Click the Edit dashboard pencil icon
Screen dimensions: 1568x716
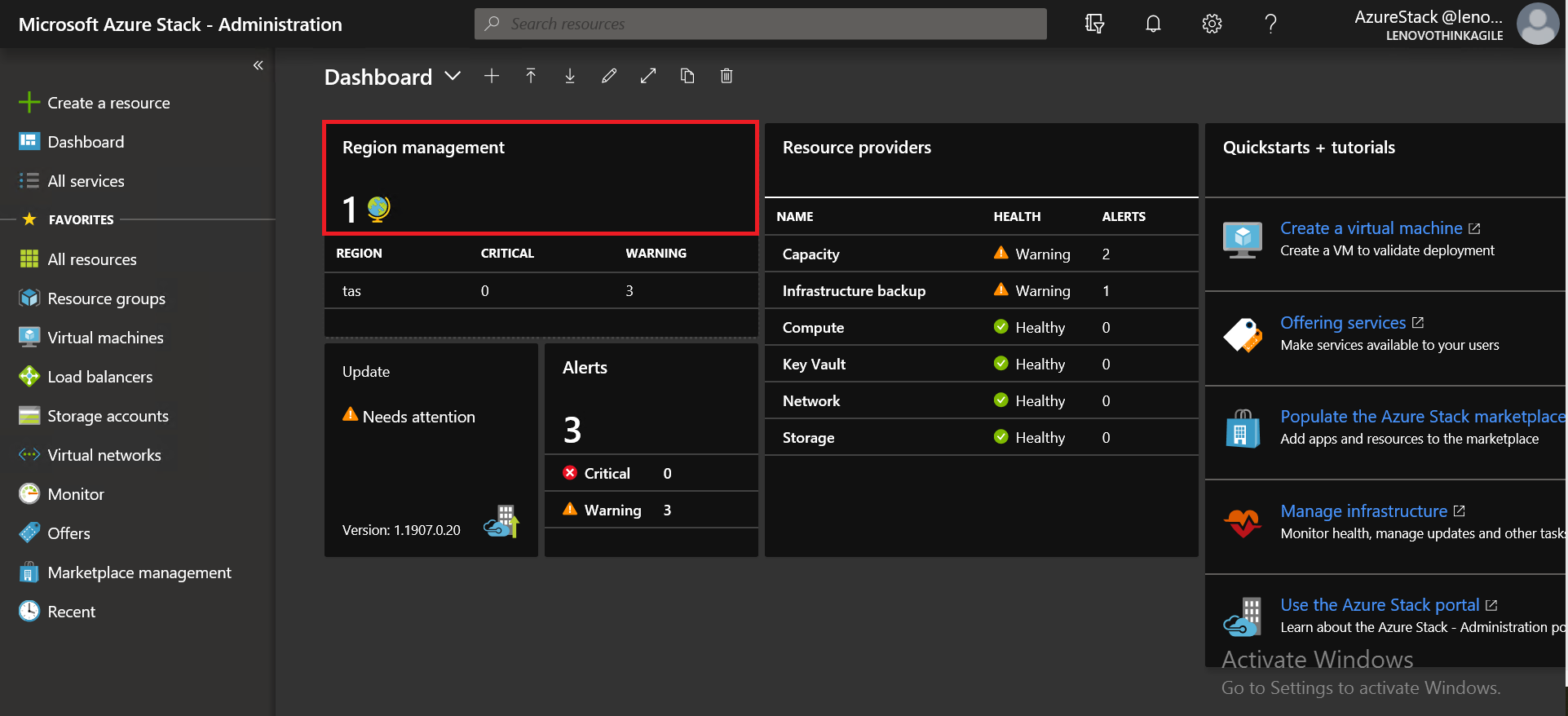pos(609,76)
